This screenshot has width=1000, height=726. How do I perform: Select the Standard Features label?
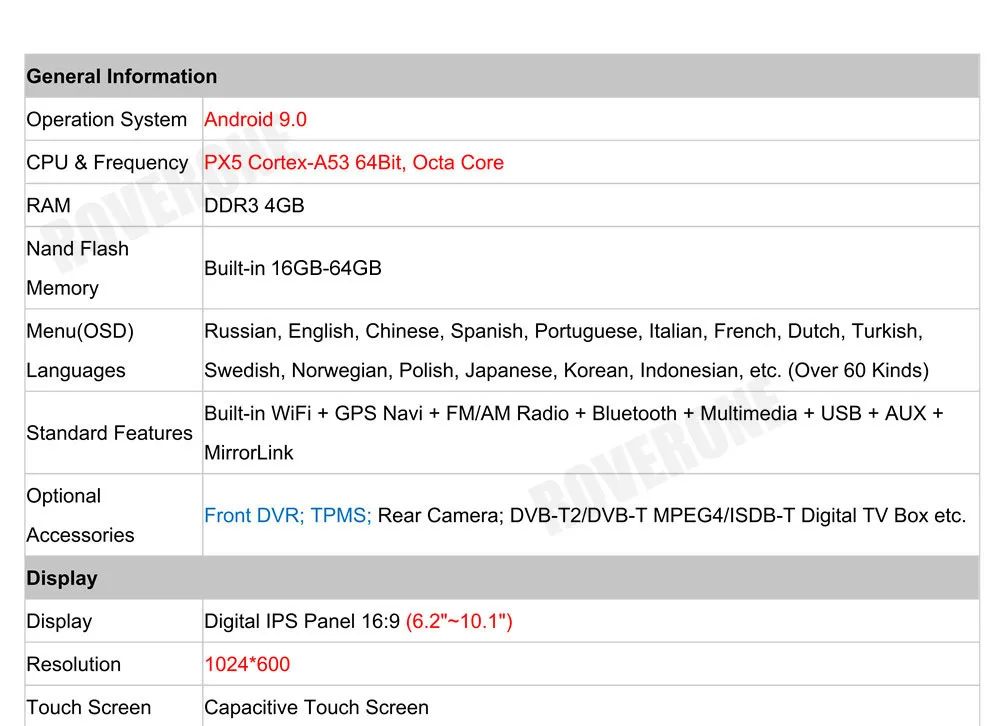pyautogui.click(x=109, y=433)
